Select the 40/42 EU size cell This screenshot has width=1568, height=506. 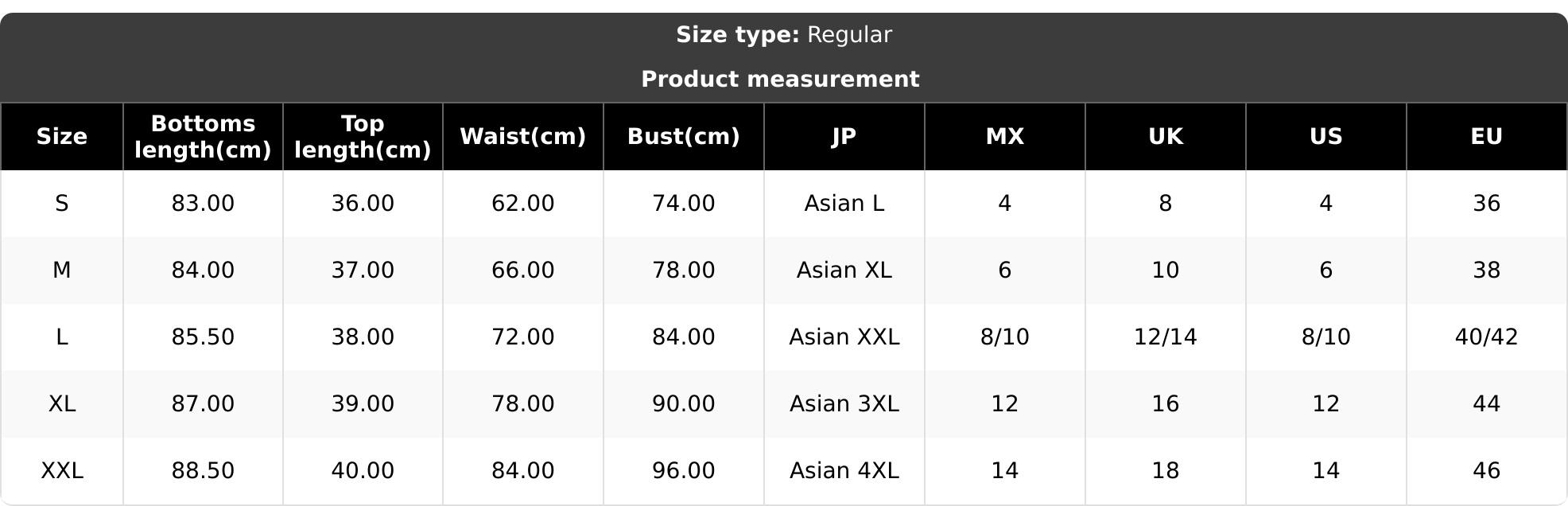pyautogui.click(x=1487, y=337)
